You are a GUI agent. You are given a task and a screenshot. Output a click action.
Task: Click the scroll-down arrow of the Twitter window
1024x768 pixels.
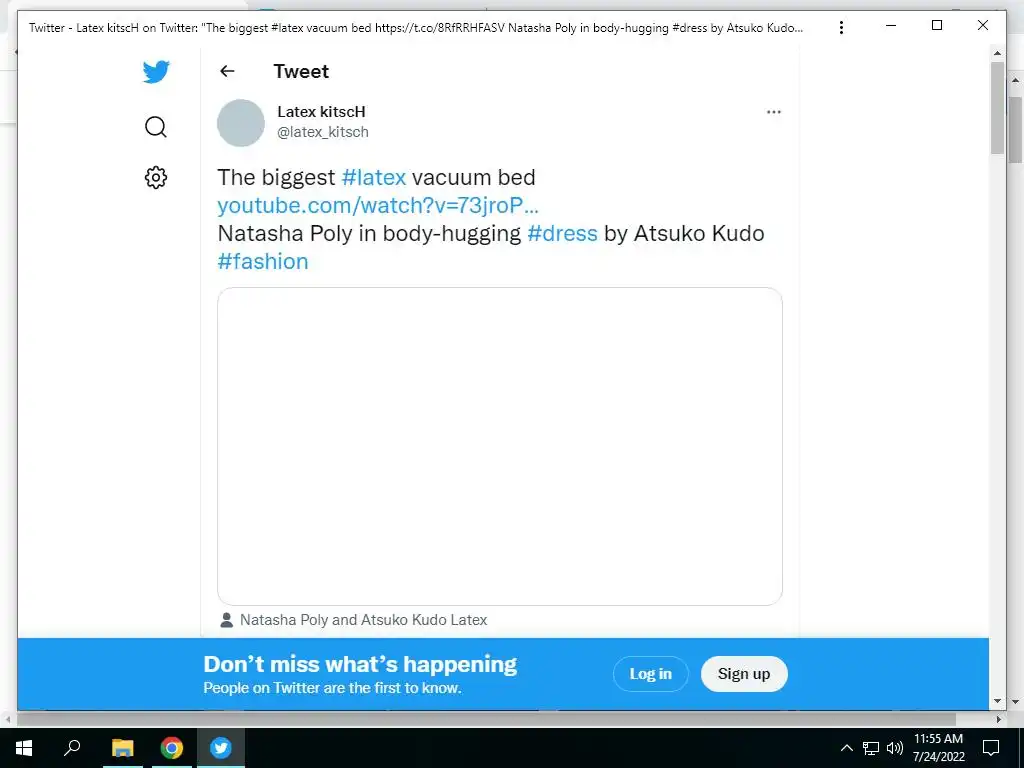[997, 701]
